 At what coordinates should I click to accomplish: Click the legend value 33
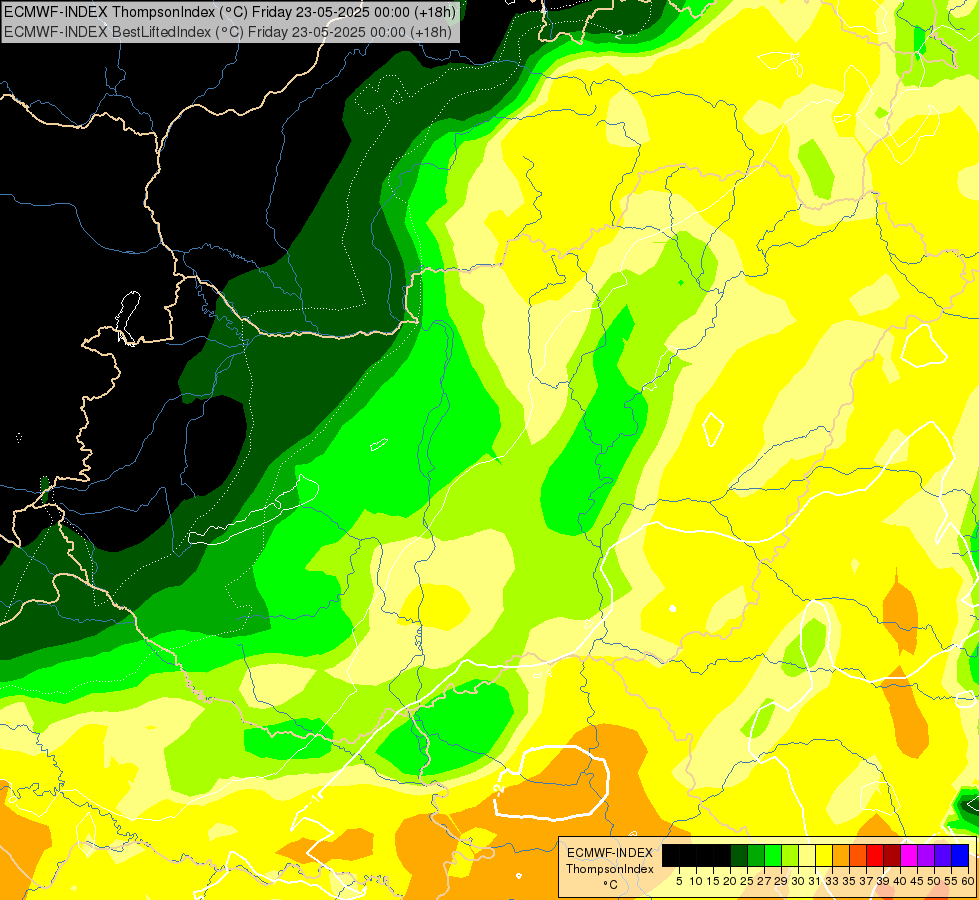[x=832, y=881]
